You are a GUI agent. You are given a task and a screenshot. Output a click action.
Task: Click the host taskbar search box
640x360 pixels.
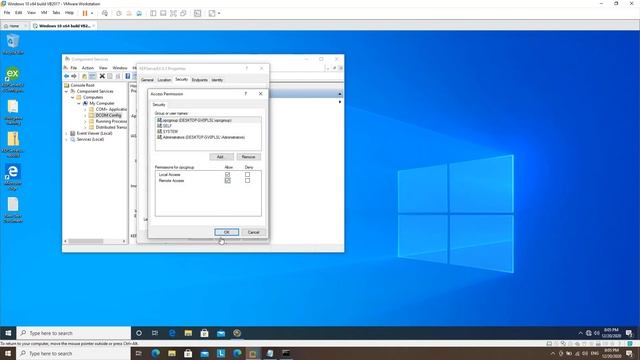coord(74,353)
